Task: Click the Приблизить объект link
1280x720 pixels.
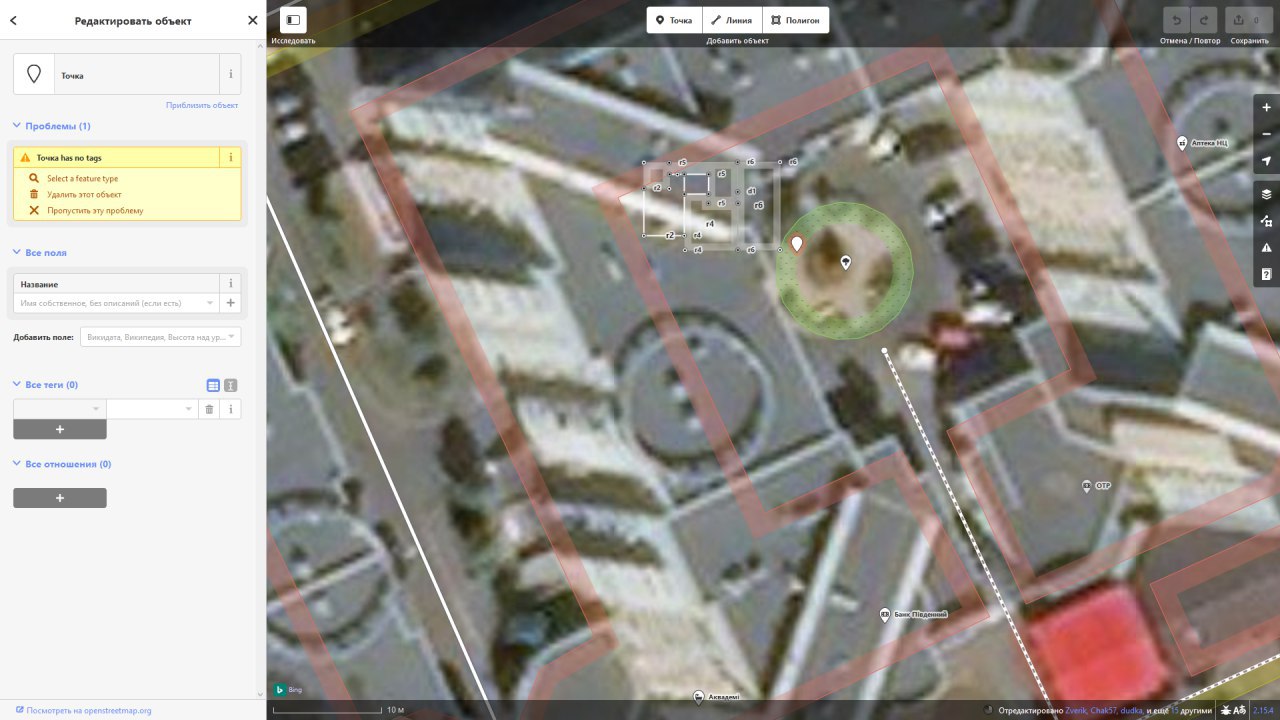Action: pos(202,105)
